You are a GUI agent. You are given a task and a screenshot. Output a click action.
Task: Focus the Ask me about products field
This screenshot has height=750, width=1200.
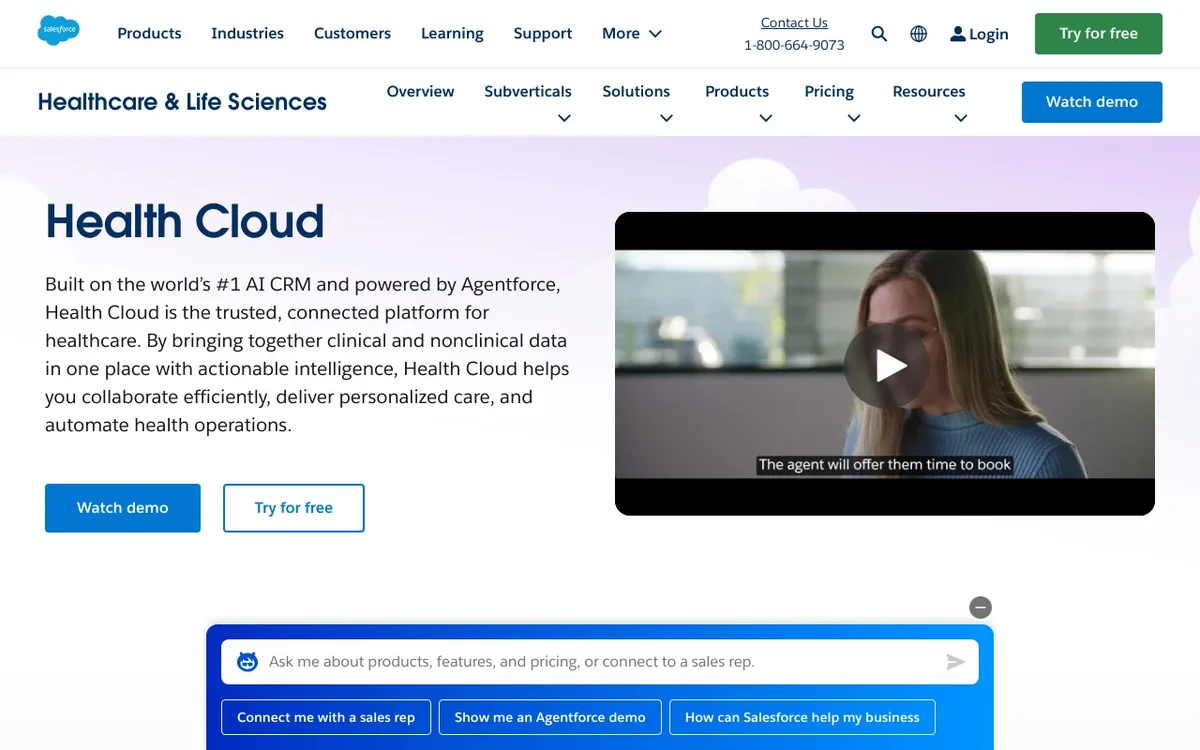[600, 662]
